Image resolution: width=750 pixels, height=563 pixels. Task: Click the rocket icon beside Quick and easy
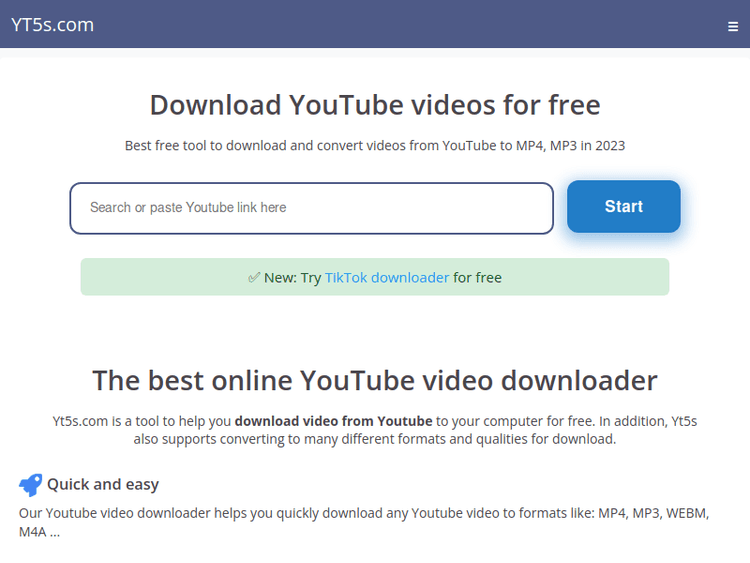[x=30, y=485]
